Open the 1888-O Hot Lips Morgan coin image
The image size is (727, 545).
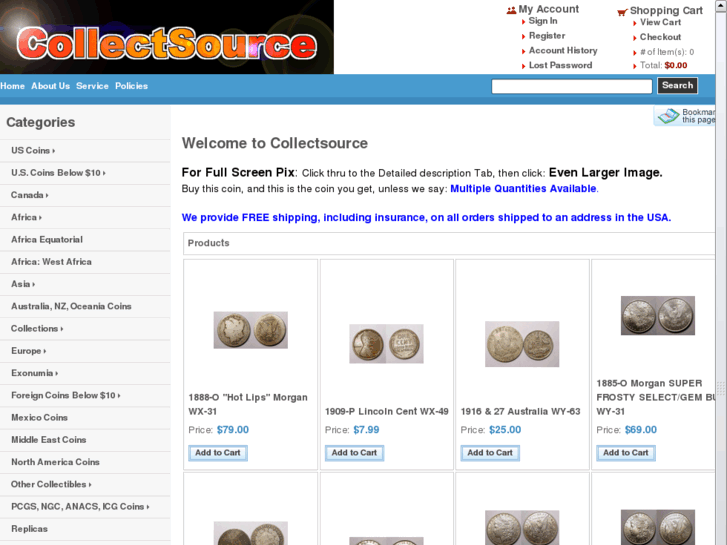pos(250,330)
